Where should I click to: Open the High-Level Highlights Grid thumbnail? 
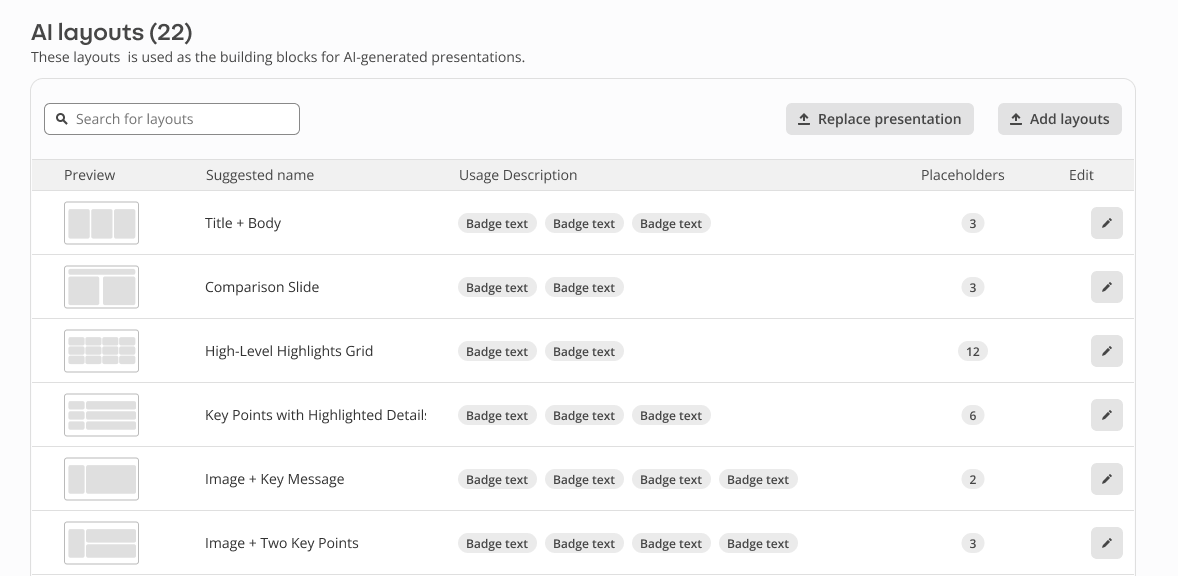point(101,351)
